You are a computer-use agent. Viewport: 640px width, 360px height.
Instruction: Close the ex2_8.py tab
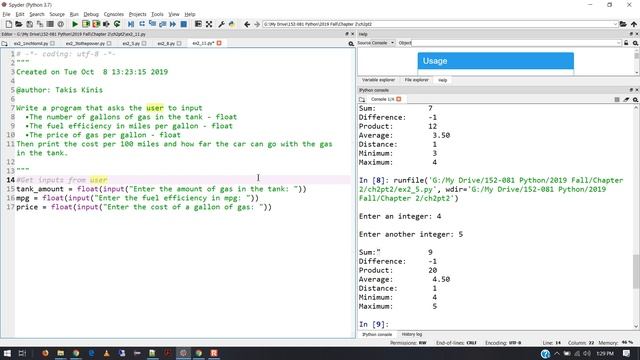179,43
